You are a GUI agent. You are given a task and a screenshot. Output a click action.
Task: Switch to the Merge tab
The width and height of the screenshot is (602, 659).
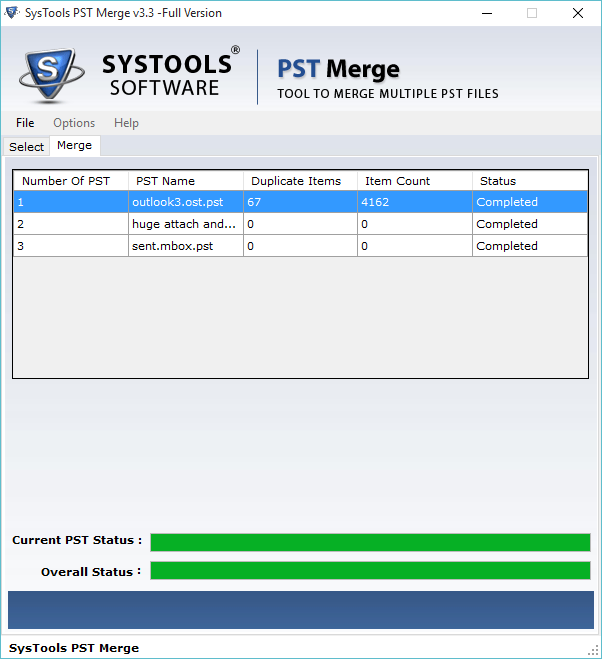click(x=74, y=145)
